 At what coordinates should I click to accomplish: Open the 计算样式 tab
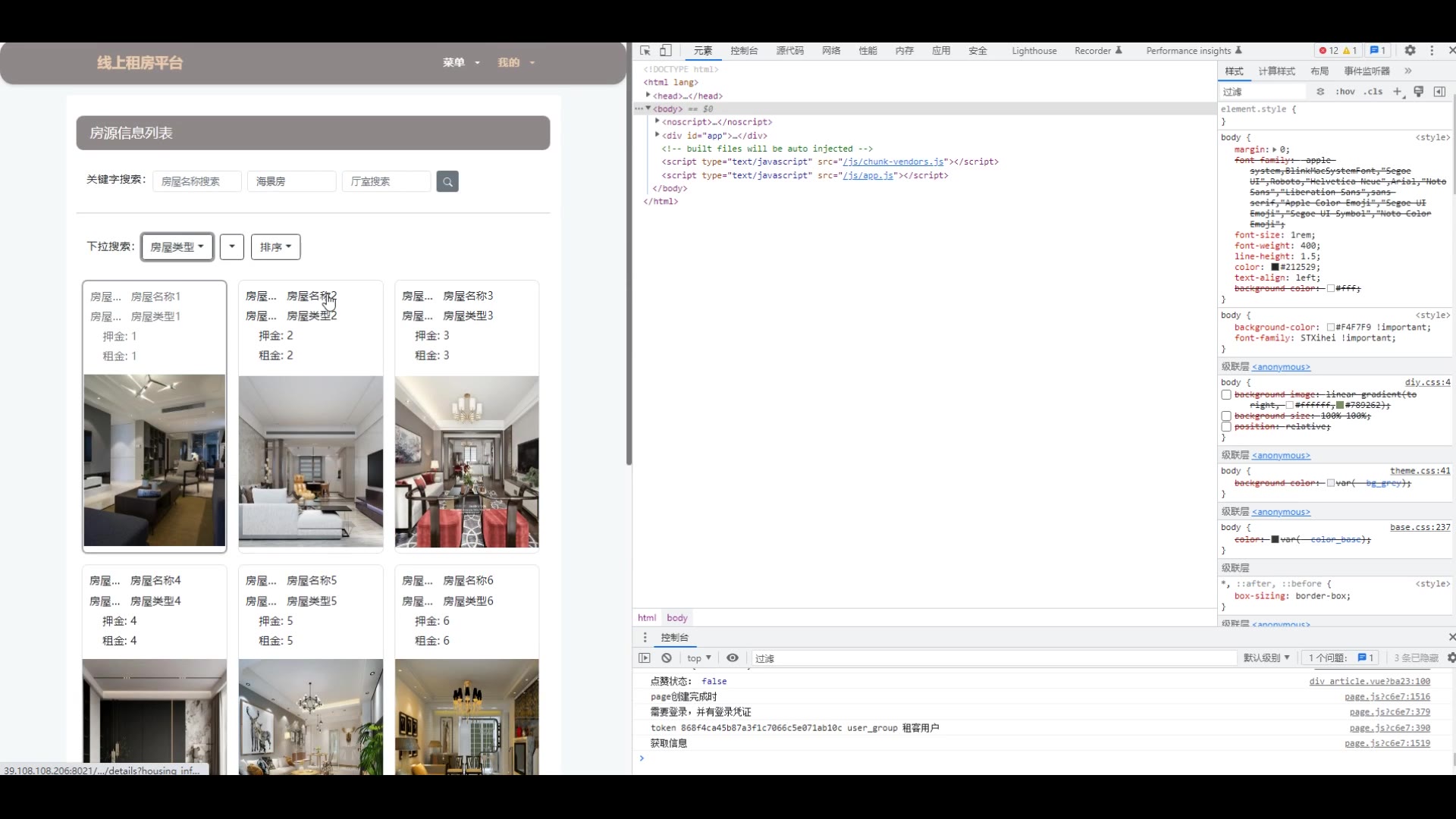(1277, 71)
